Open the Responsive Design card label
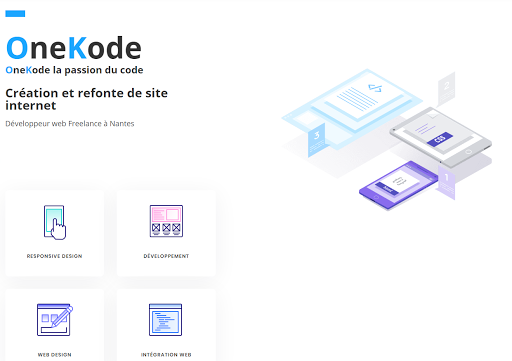The image size is (512, 361). (54, 256)
